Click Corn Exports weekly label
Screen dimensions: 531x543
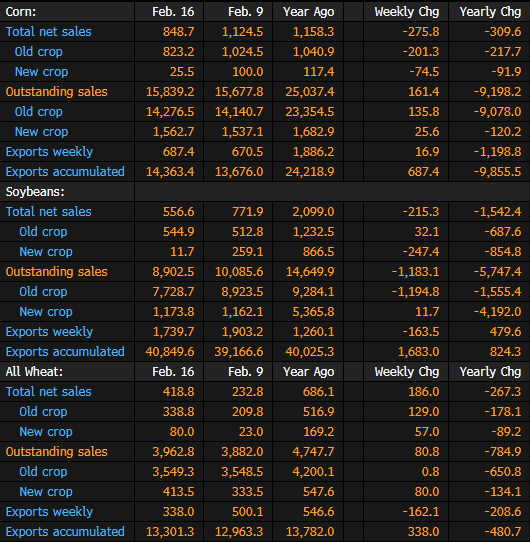(x=49, y=152)
